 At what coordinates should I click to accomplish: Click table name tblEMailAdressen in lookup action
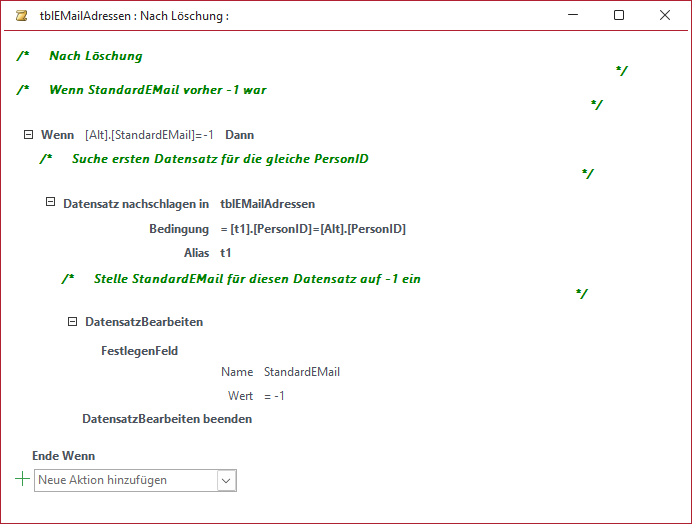pos(267,203)
